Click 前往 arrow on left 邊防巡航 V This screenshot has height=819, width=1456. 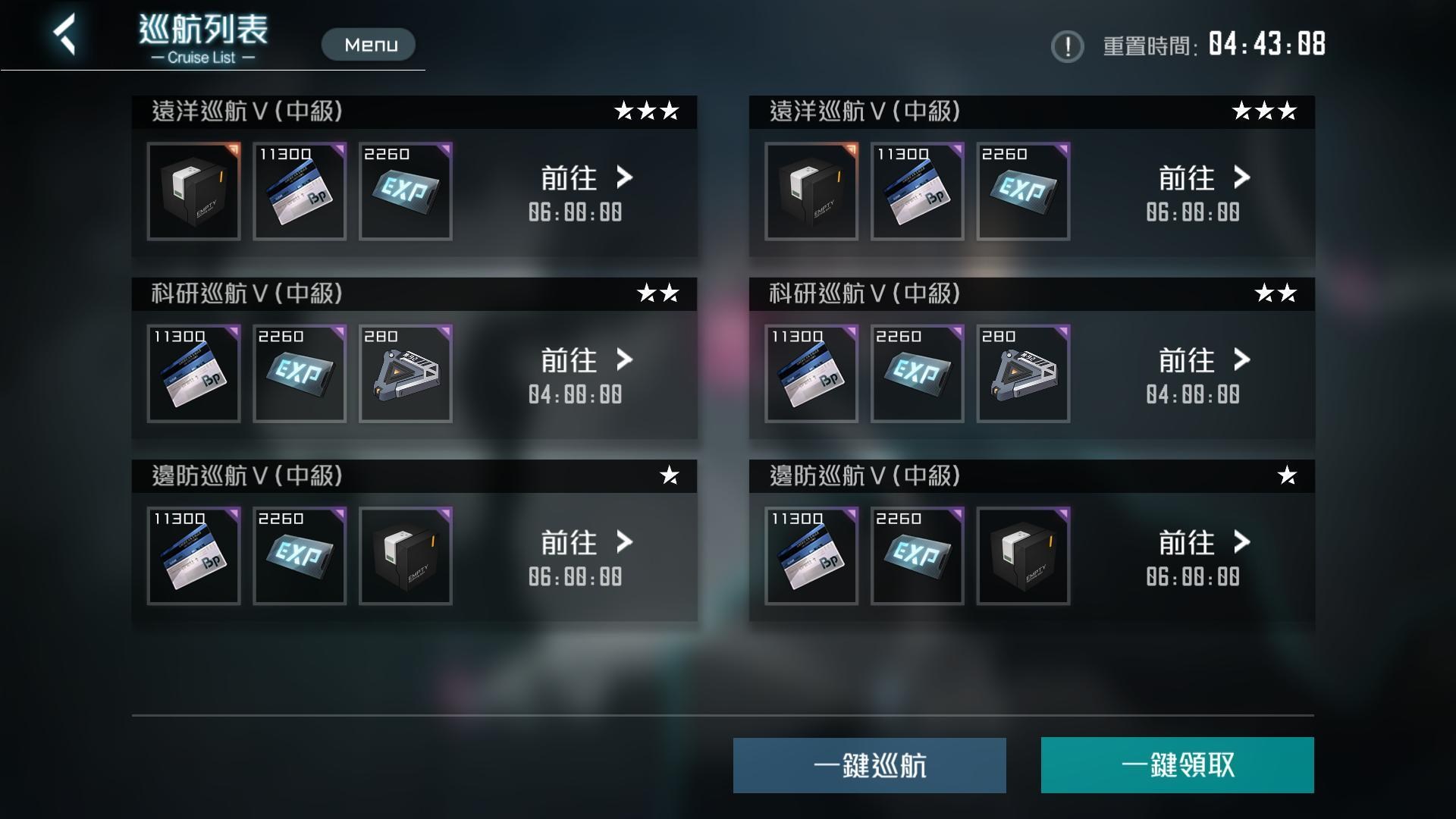(586, 542)
